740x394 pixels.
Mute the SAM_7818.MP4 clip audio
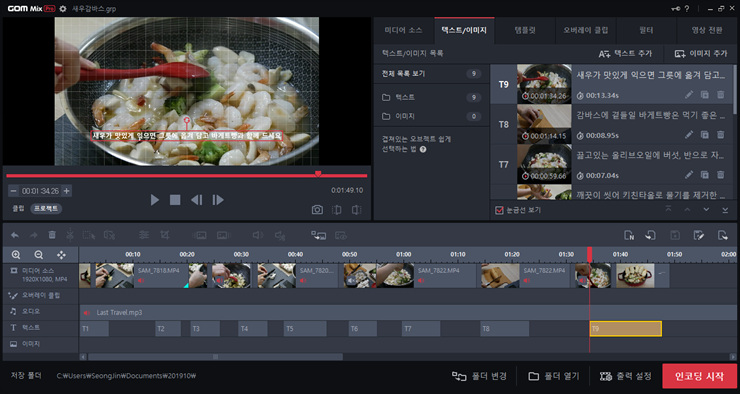click(141, 281)
